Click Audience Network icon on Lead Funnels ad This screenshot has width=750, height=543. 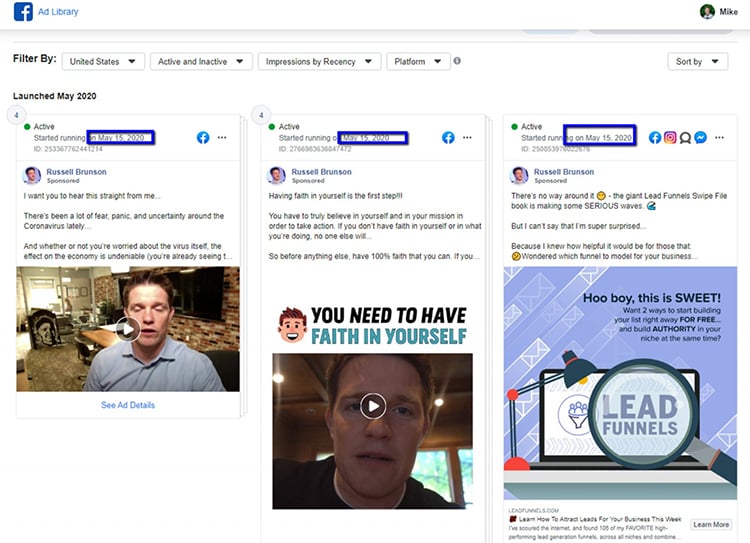tap(685, 138)
